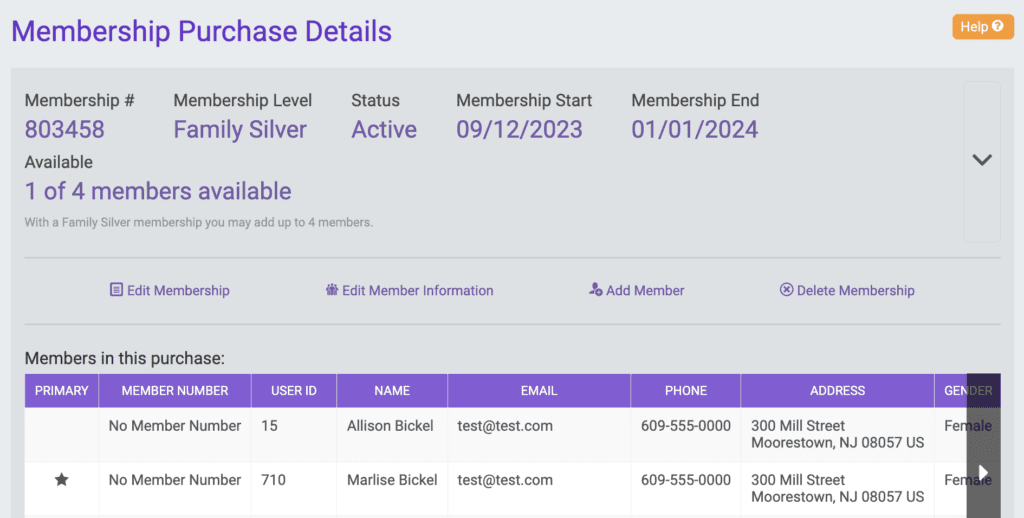
Task: Choose Add Member link
Action: (637, 290)
